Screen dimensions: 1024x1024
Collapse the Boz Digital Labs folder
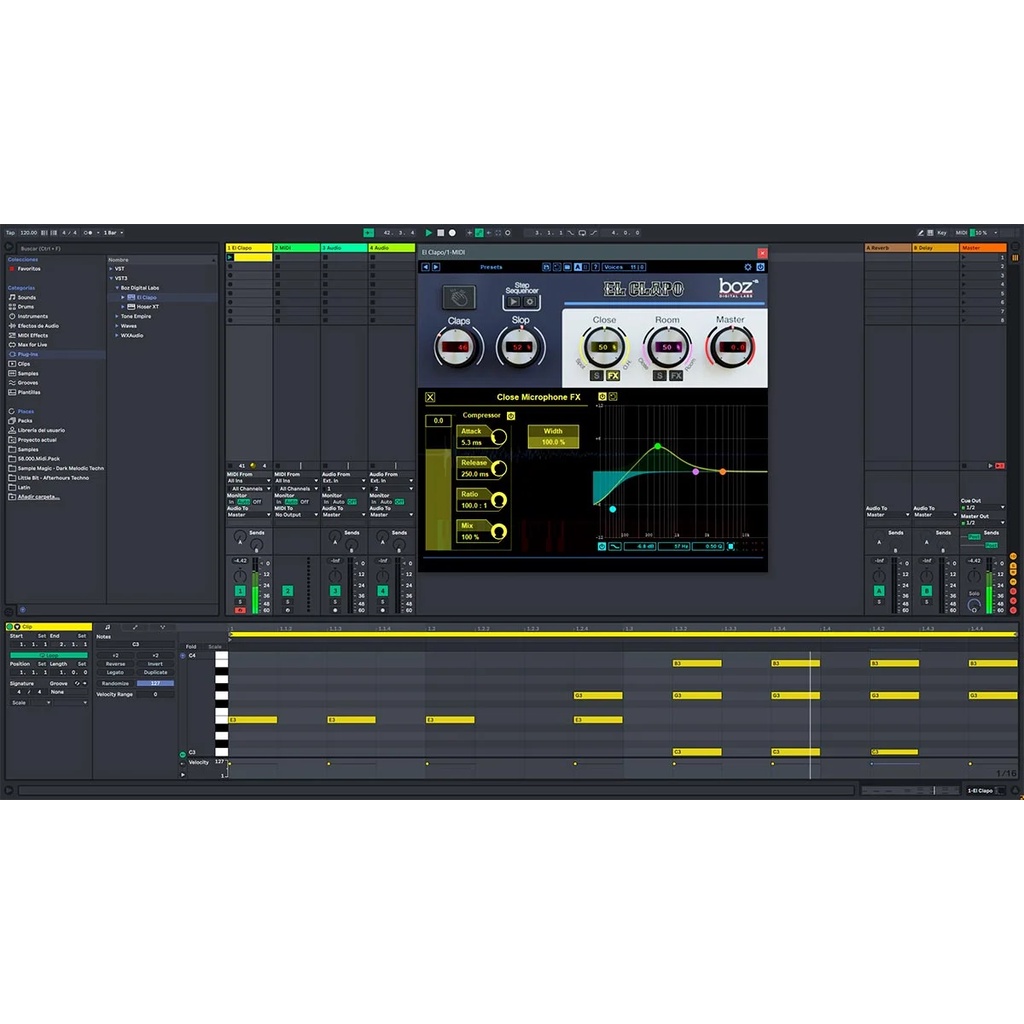[x=117, y=288]
